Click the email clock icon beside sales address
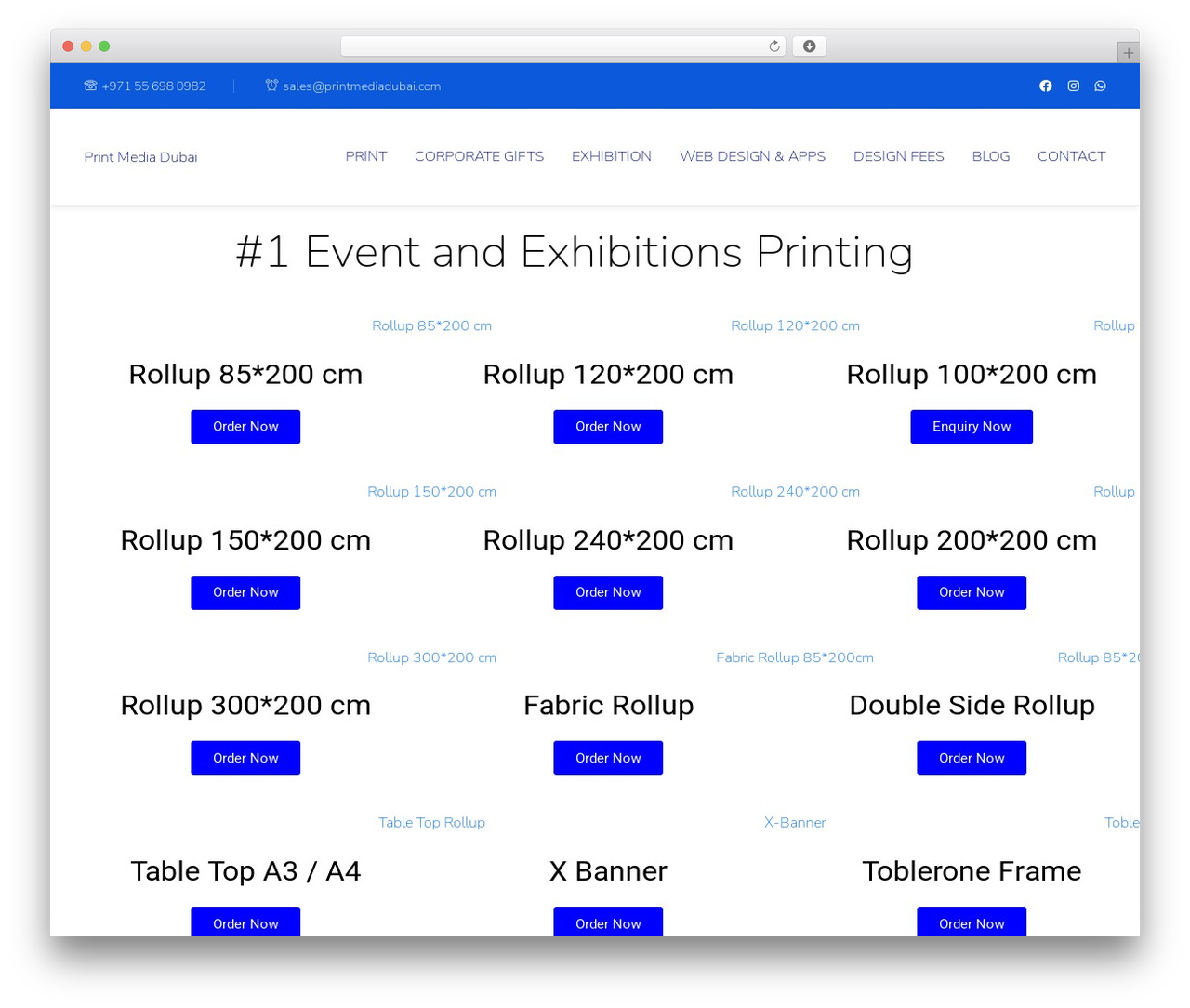 (271, 86)
